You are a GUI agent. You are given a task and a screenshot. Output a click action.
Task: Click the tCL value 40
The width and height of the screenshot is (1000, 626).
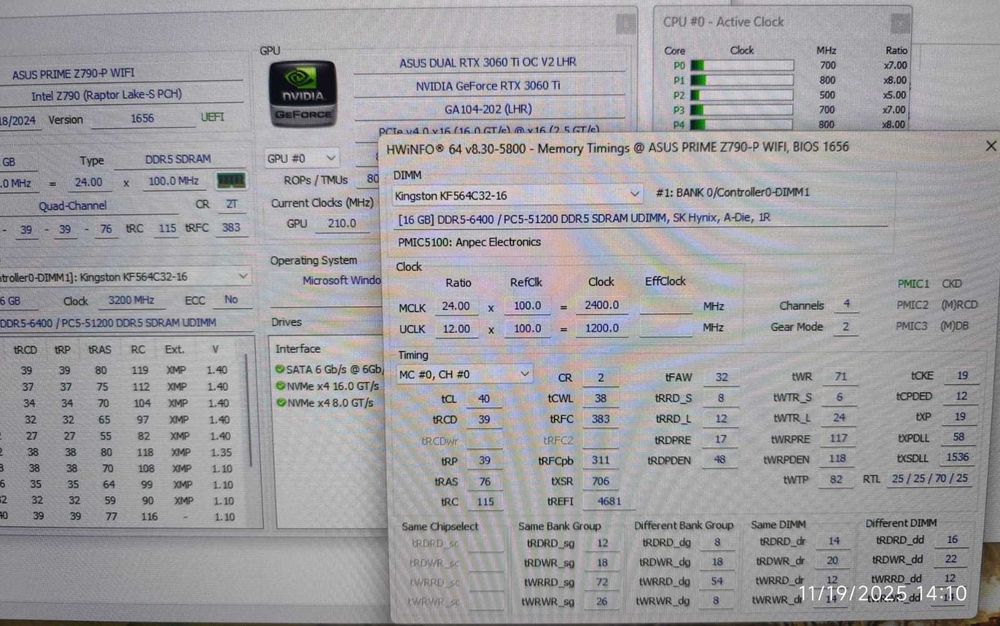click(x=484, y=399)
